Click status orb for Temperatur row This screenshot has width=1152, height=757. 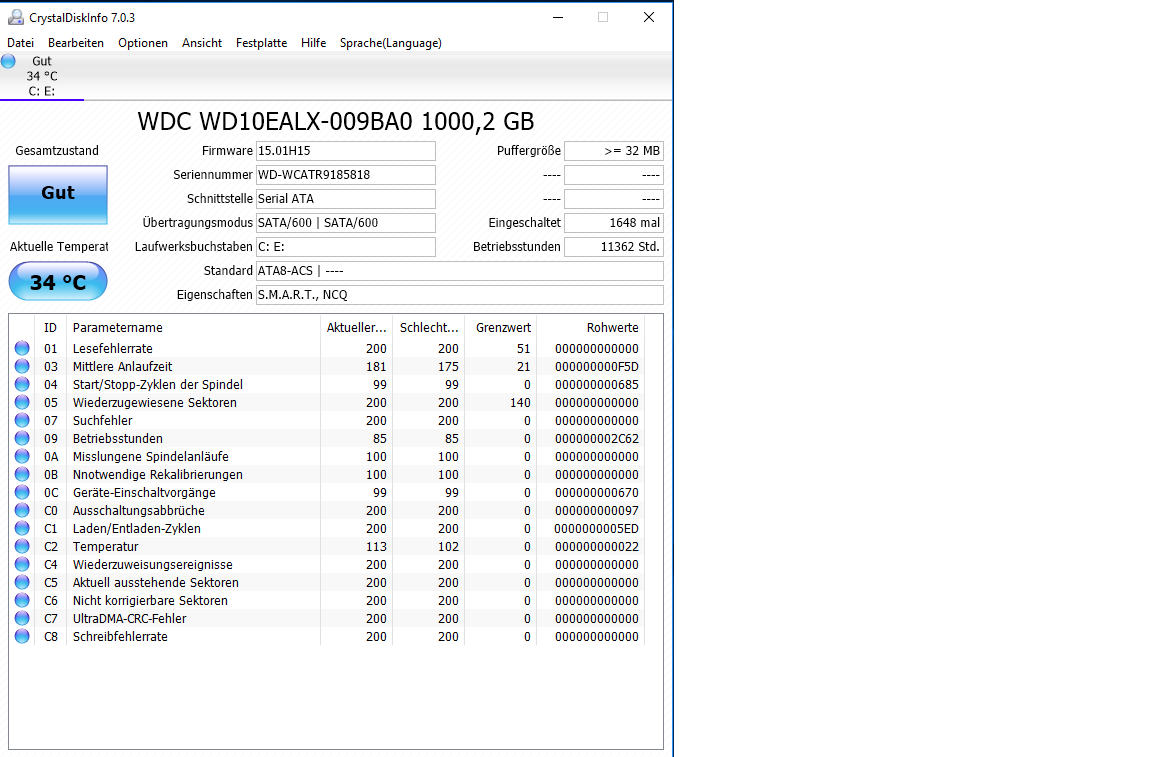[22, 546]
